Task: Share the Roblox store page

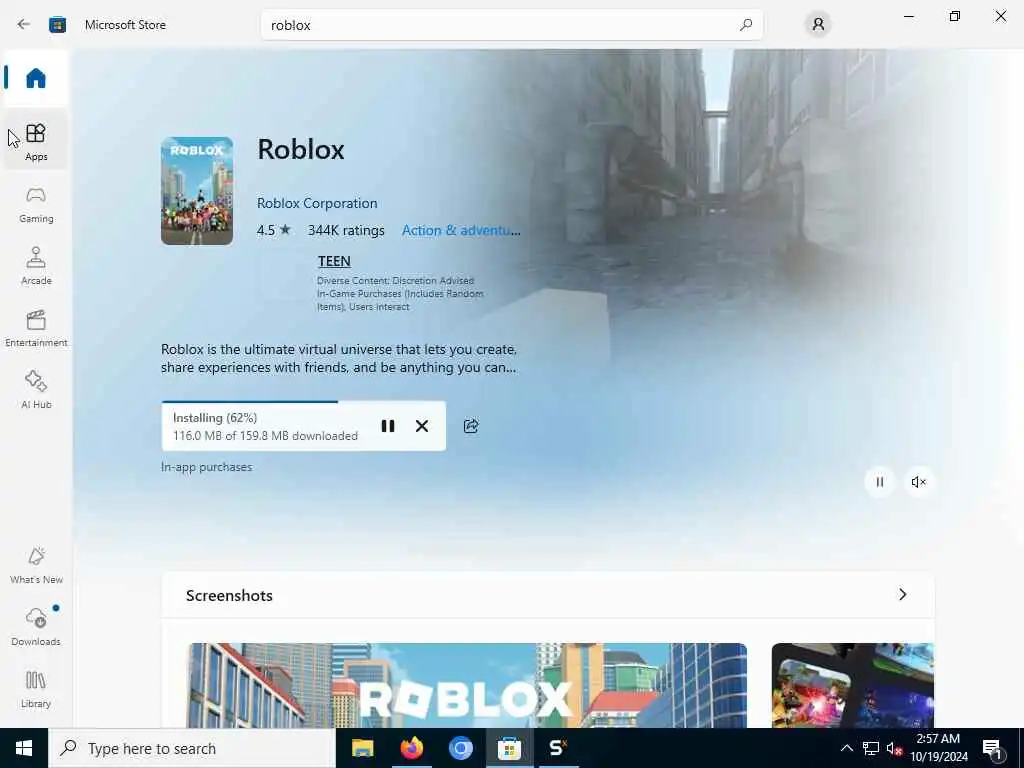Action: [x=471, y=426]
